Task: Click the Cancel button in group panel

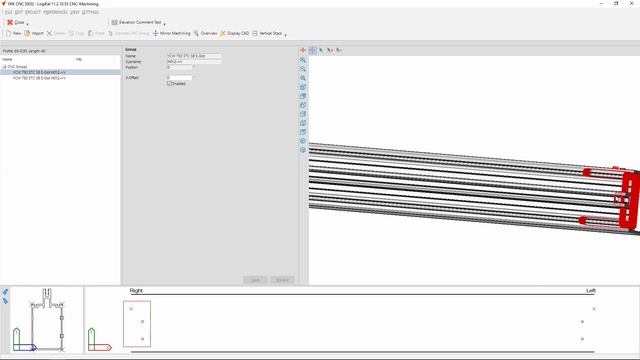Action: pos(282,280)
